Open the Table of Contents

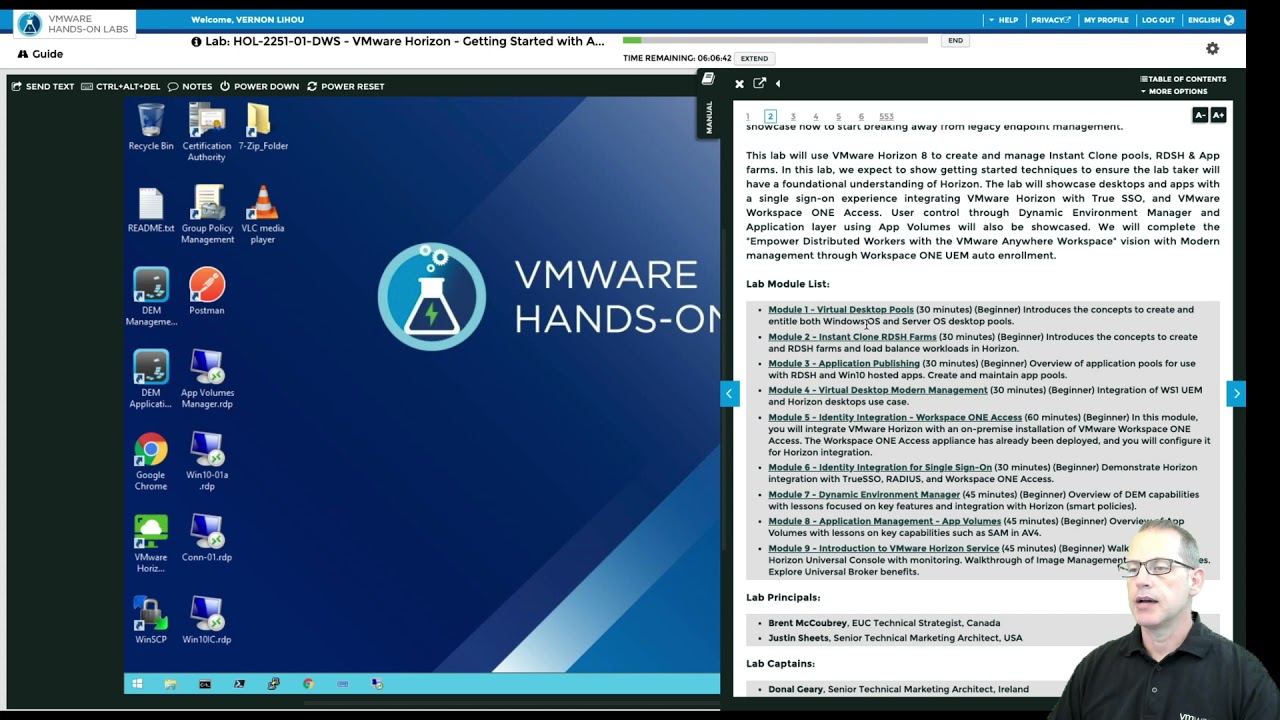pyautogui.click(x=1184, y=79)
